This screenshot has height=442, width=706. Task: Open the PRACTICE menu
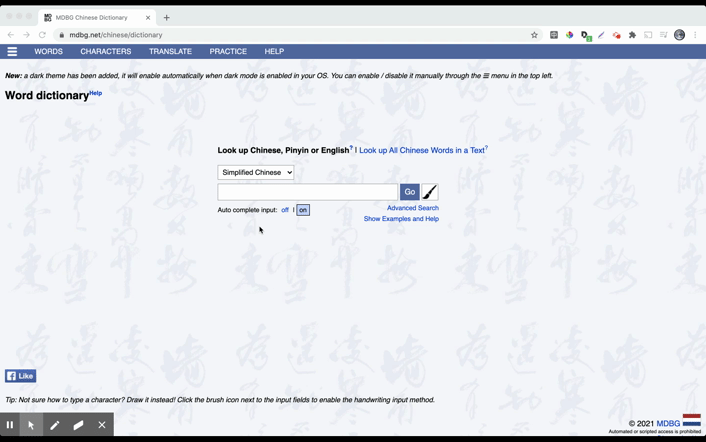pos(228,51)
